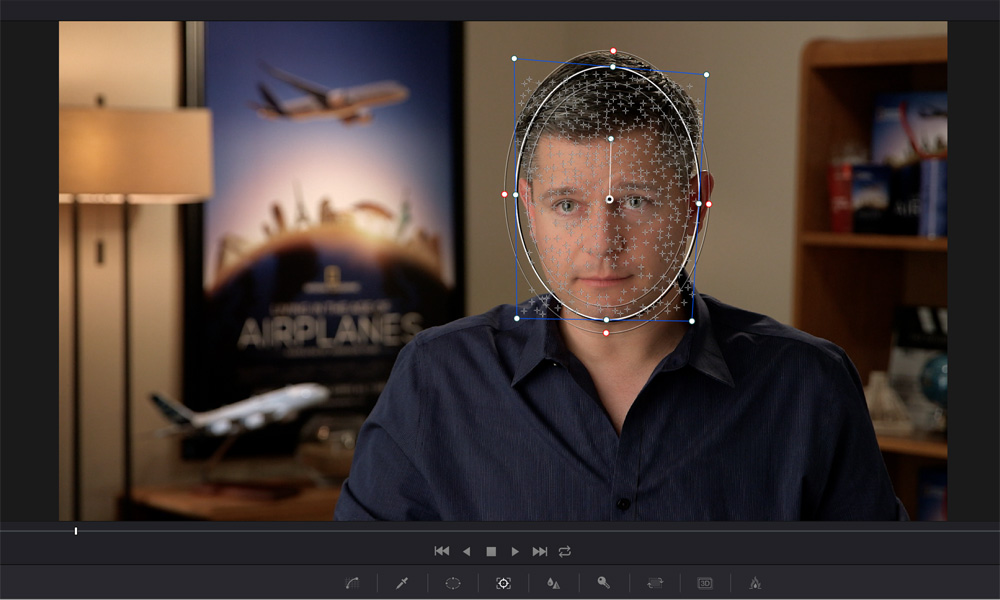Click the top red softness handle

tap(613, 51)
